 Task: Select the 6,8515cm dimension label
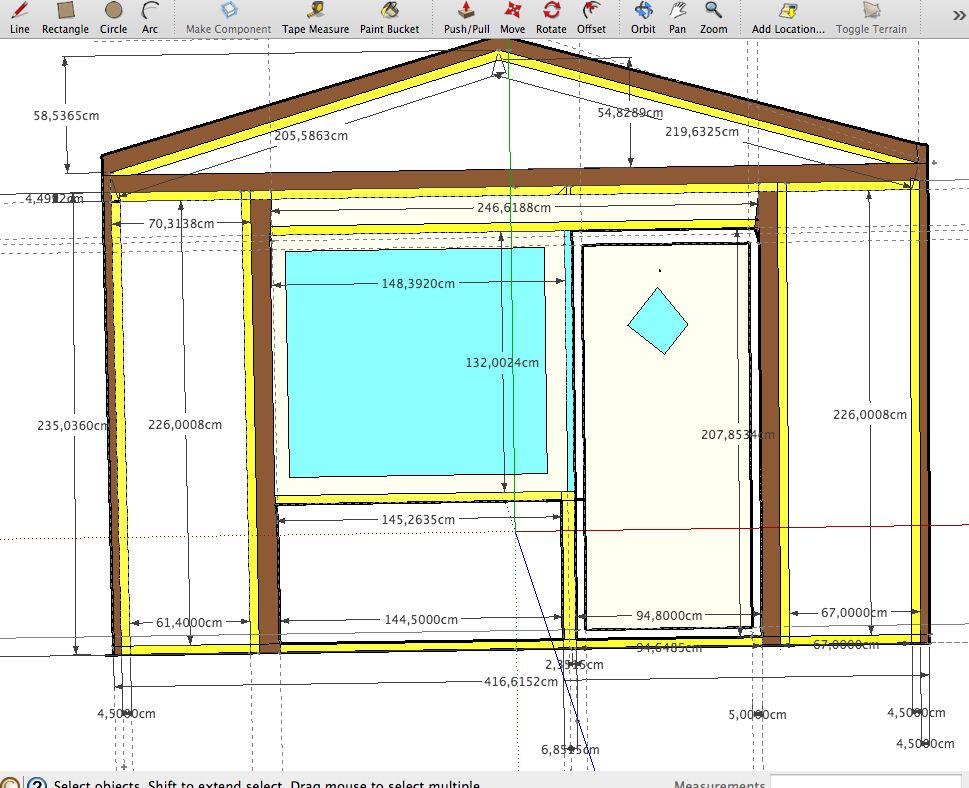pyautogui.click(x=570, y=750)
